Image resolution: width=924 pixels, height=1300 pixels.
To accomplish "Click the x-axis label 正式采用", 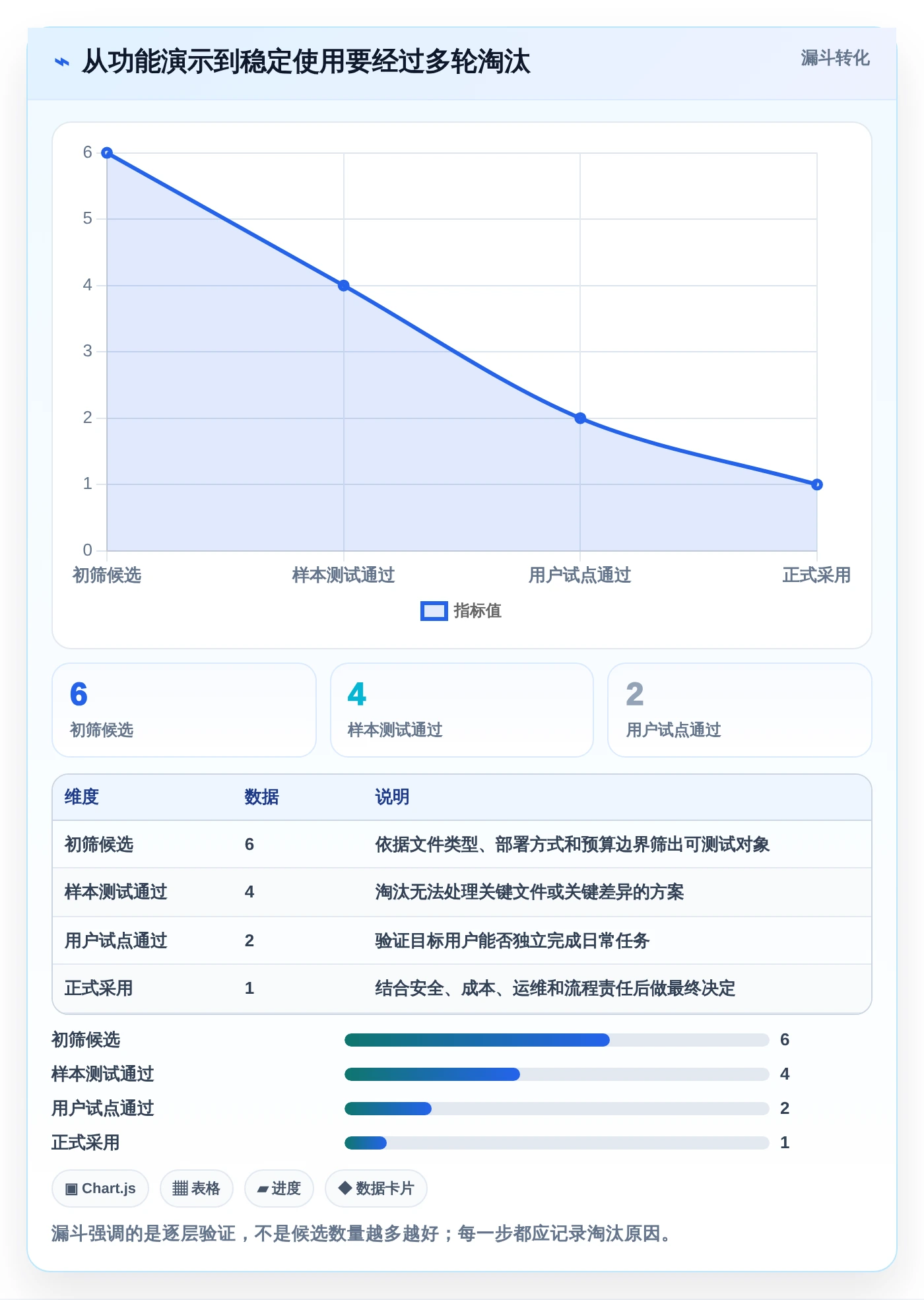I will (x=816, y=575).
